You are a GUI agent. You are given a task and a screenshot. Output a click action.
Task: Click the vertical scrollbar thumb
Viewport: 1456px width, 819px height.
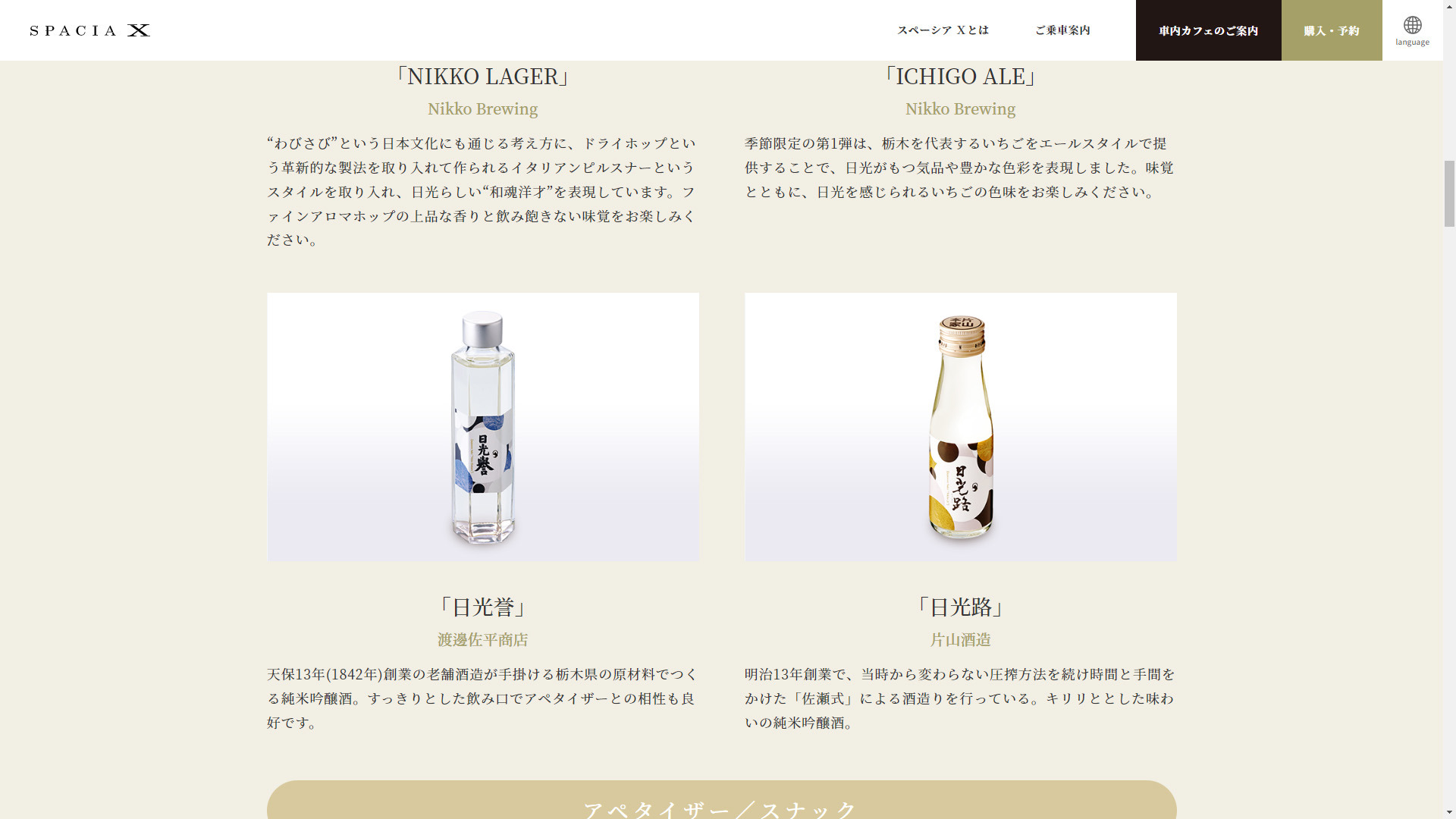point(1449,193)
